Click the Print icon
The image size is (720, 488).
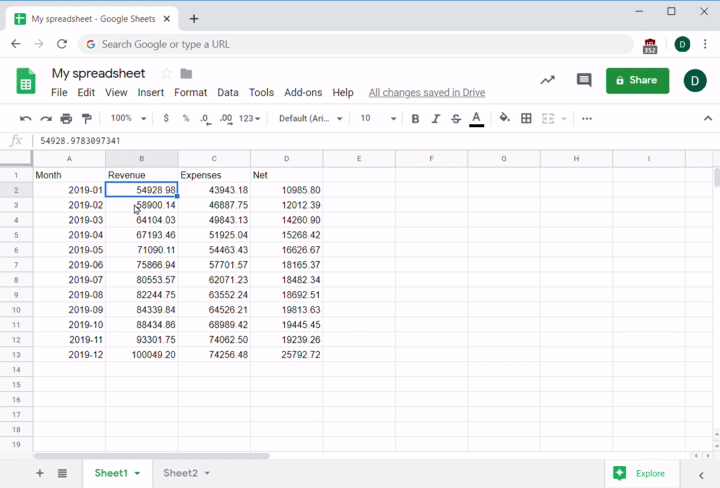click(66, 118)
